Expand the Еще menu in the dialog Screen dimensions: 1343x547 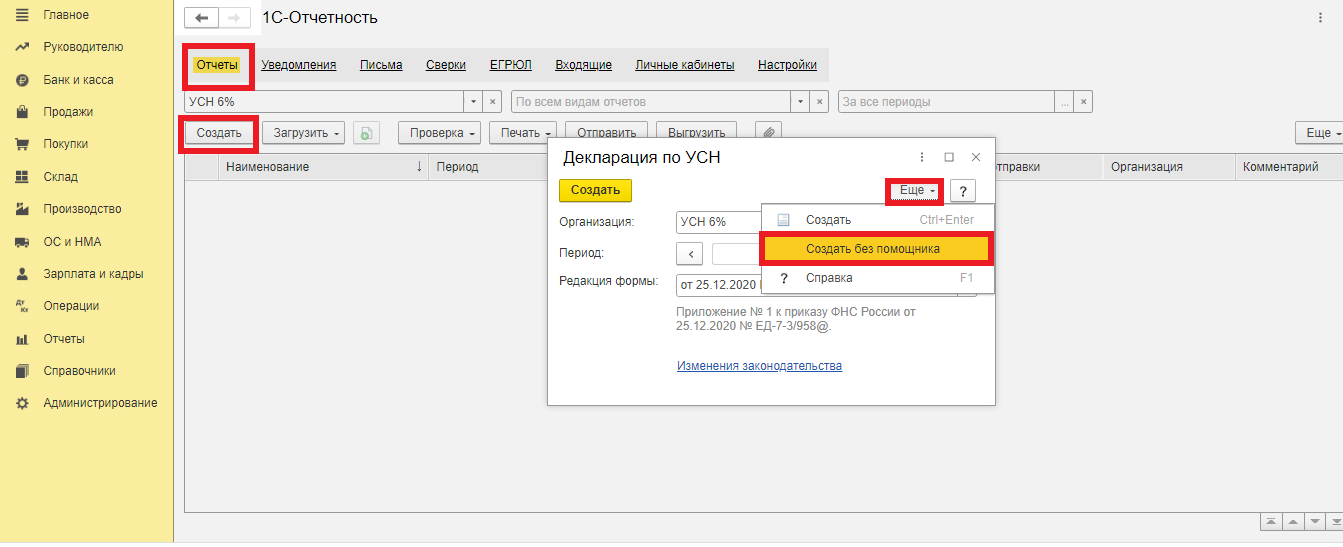[915, 190]
